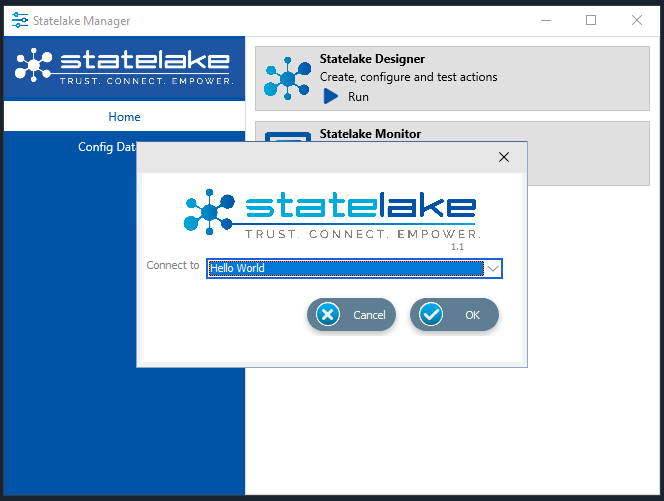Click the Statelake Monitor heading

click(x=370, y=134)
